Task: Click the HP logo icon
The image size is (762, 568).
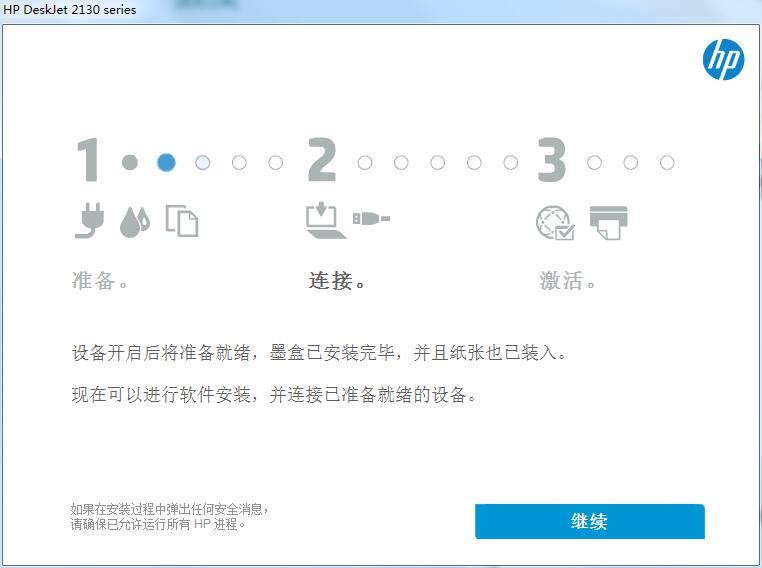Action: click(x=723, y=59)
